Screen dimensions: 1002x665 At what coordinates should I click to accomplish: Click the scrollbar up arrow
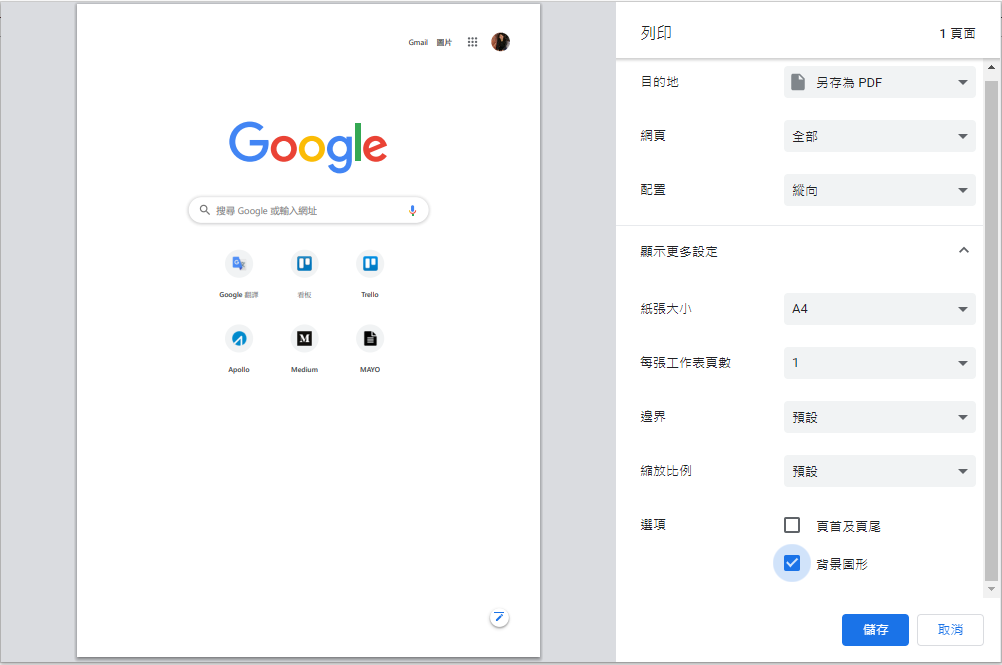[x=991, y=67]
